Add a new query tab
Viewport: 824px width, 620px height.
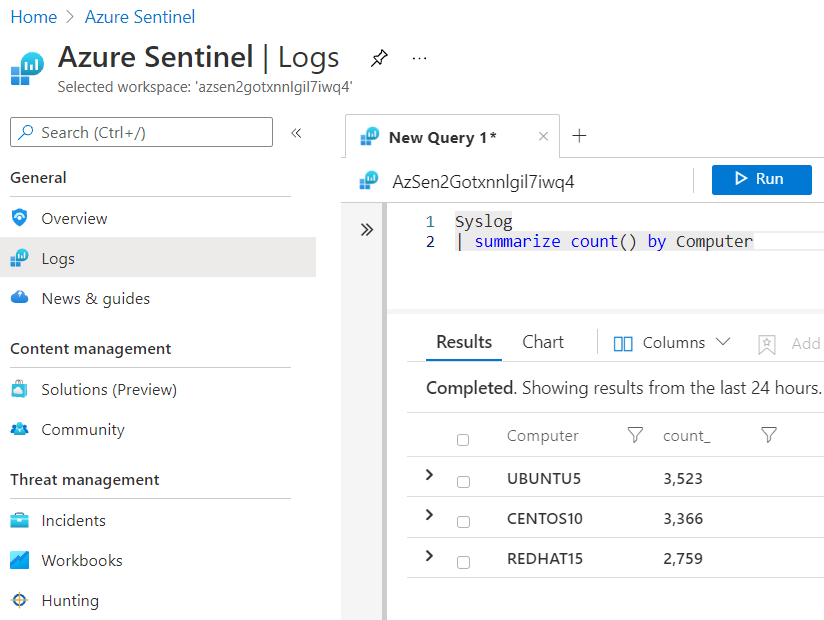579,136
